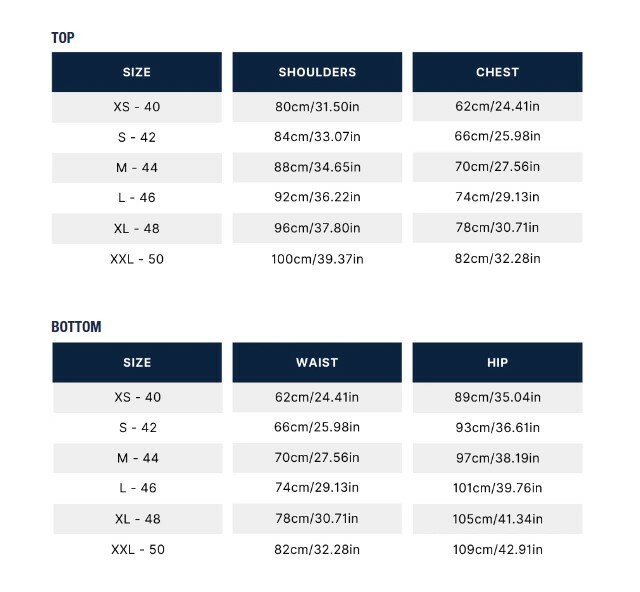This screenshot has width=640, height=592.
Task: Select the 80cm/31.50in shoulders cell
Action: pyautogui.click(x=317, y=106)
